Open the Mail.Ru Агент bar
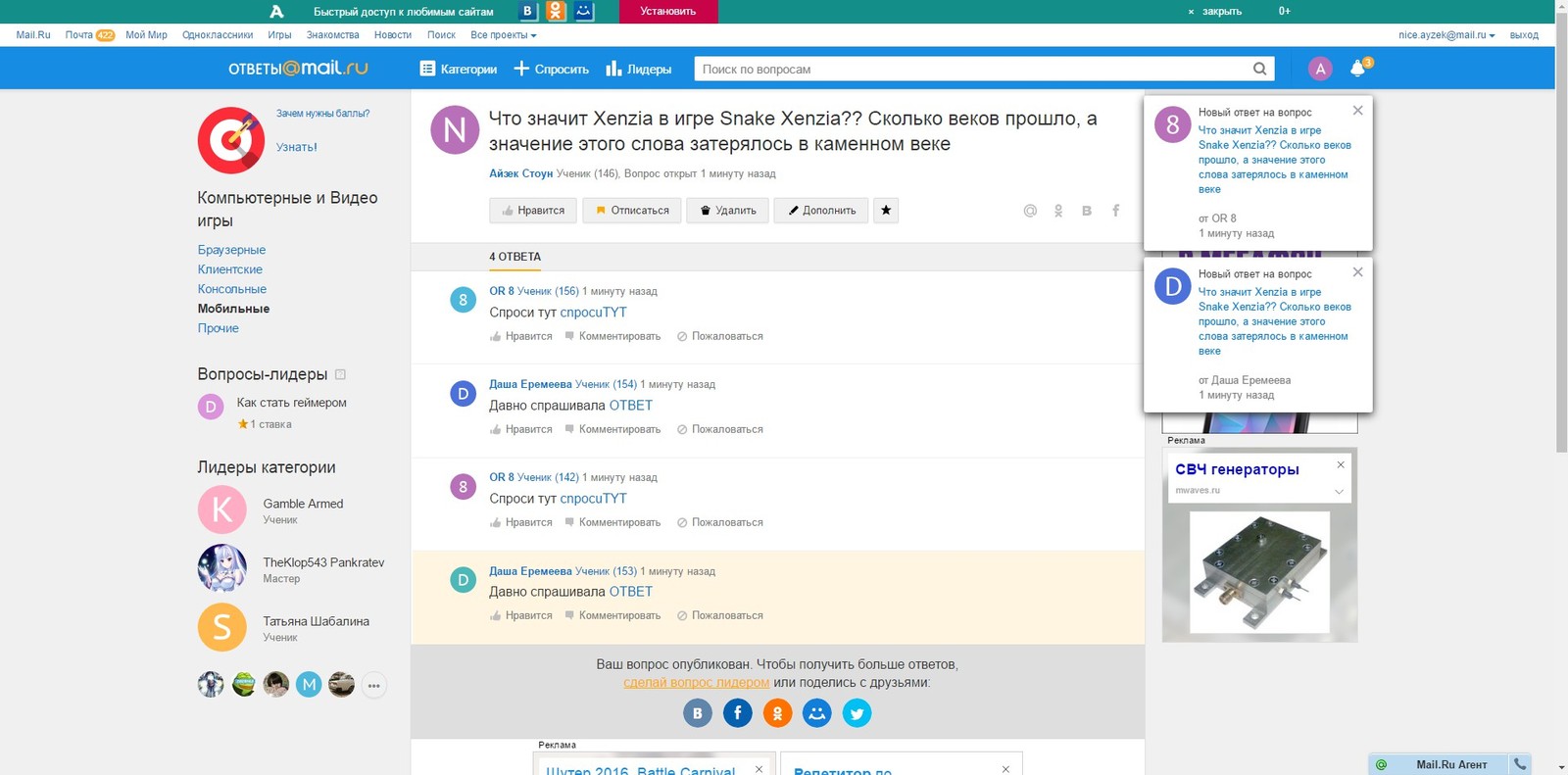Screen dimensions: 1568x775 click(x=1450, y=764)
